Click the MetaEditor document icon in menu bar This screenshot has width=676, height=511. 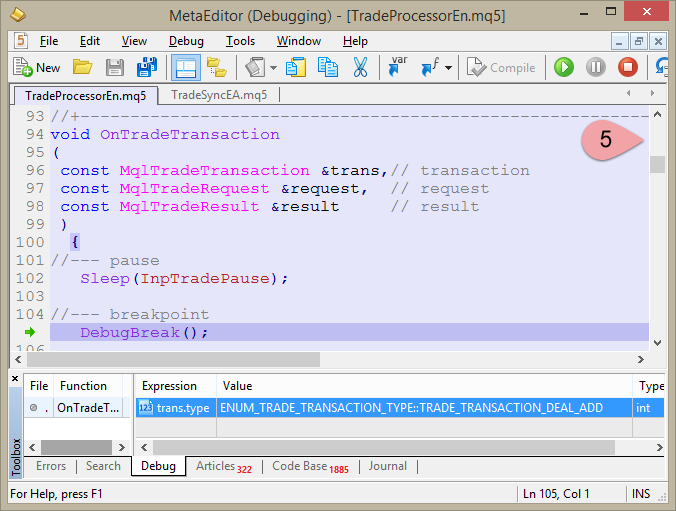pos(21,41)
